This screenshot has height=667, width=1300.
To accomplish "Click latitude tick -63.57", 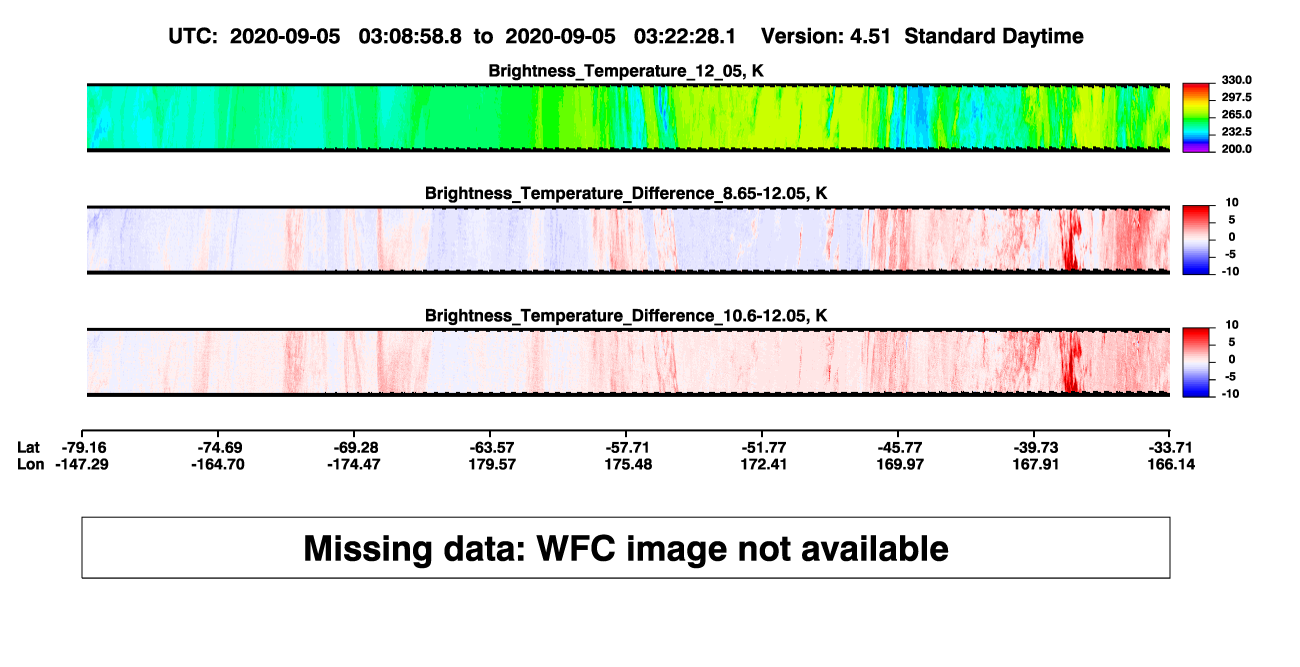I will (491, 447).
